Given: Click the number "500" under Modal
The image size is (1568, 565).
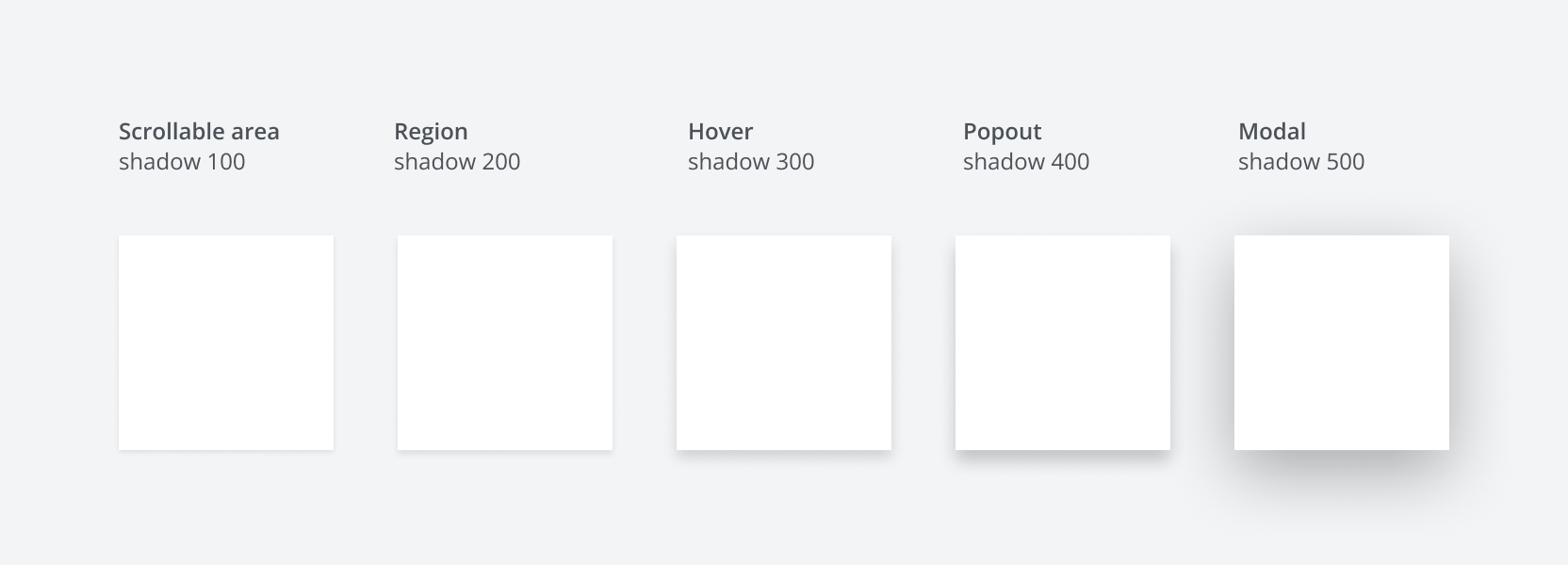Looking at the screenshot, I should (x=1345, y=162).
